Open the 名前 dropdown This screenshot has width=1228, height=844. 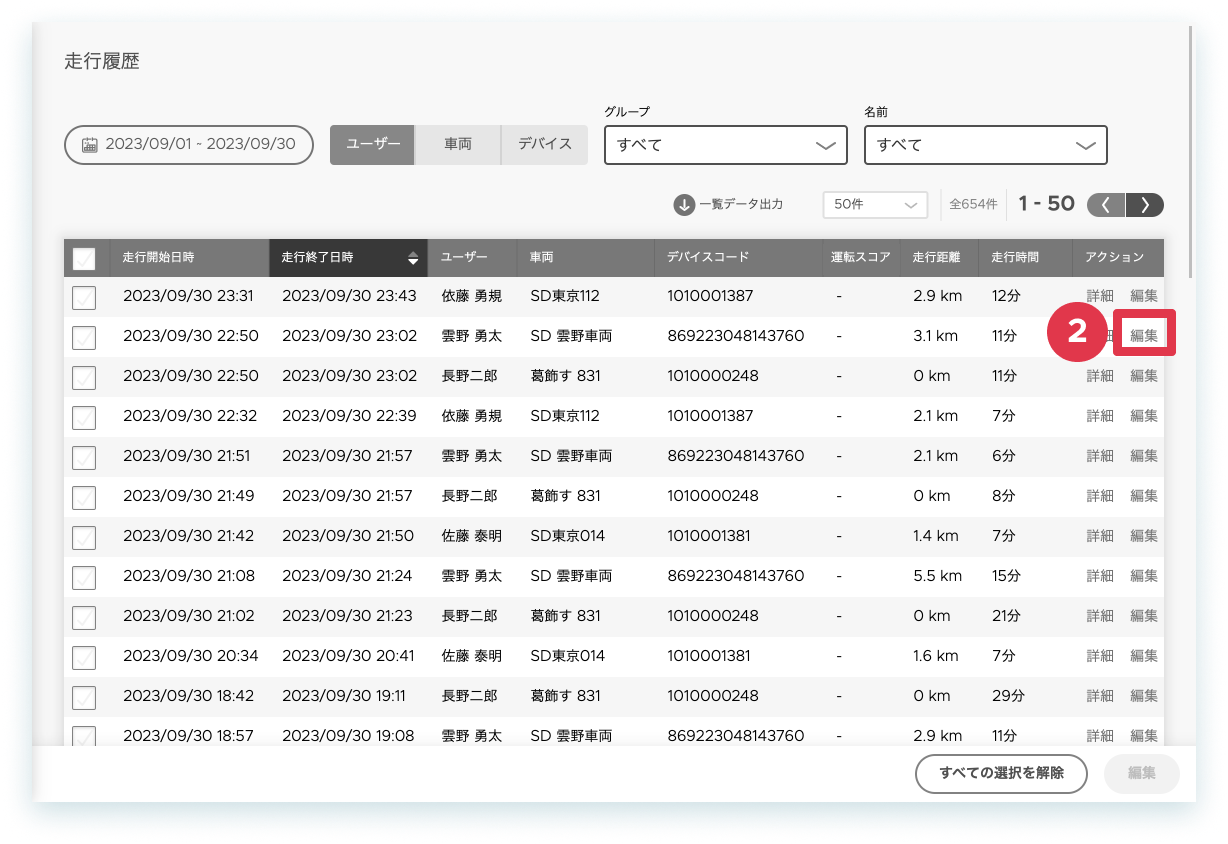coord(986,145)
